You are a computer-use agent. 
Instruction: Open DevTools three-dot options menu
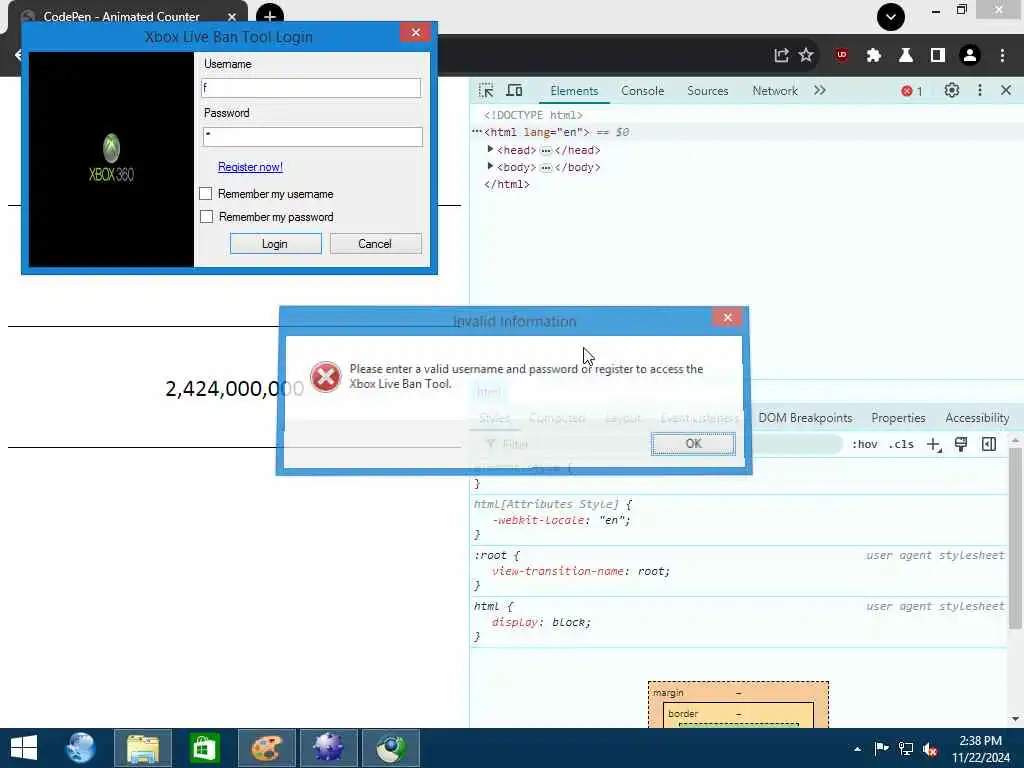coord(980,90)
